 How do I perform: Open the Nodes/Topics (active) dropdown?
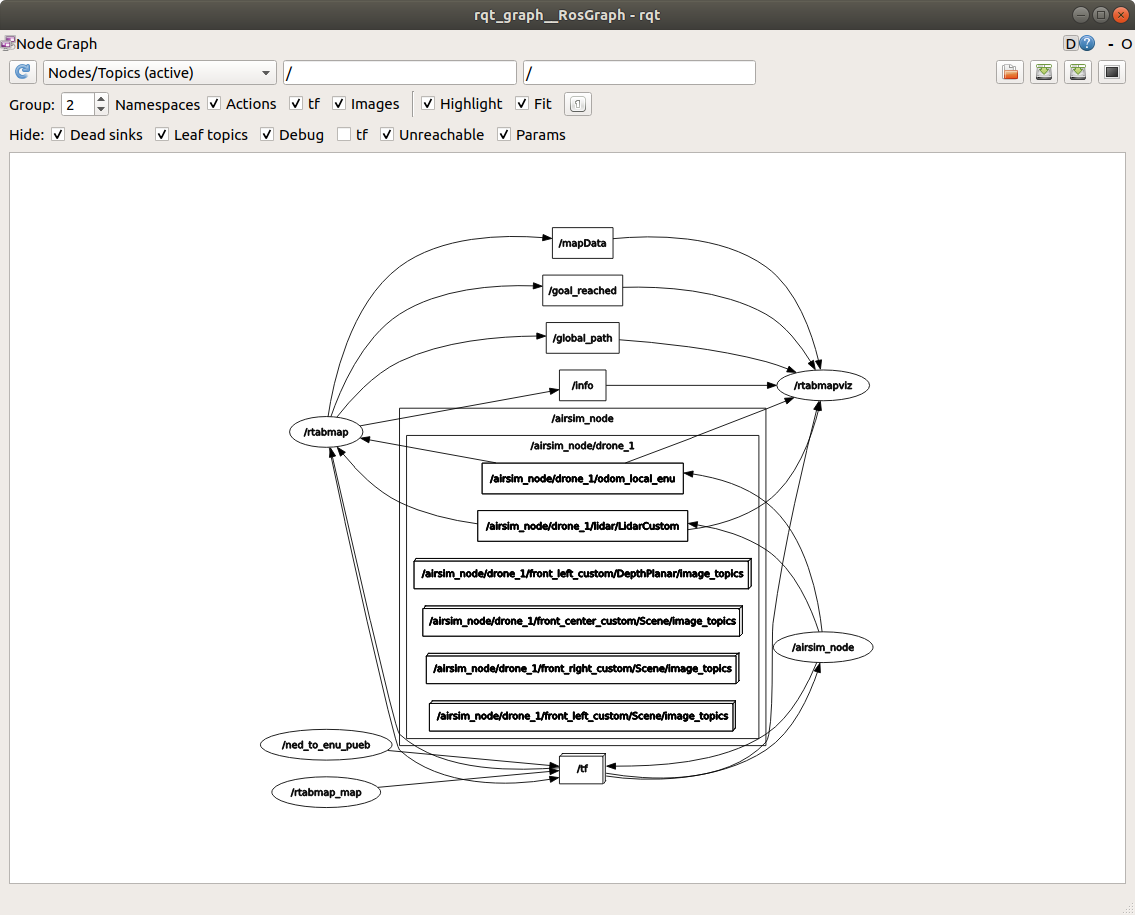160,73
